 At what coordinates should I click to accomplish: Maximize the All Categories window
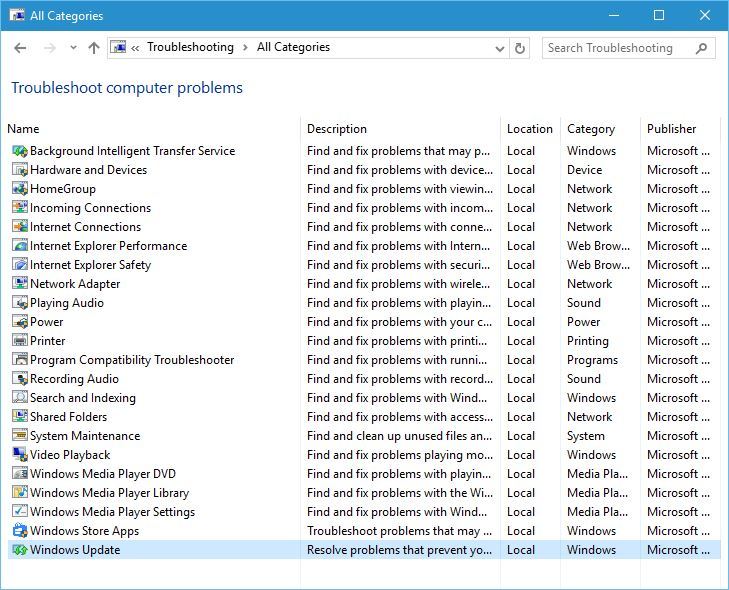point(659,15)
